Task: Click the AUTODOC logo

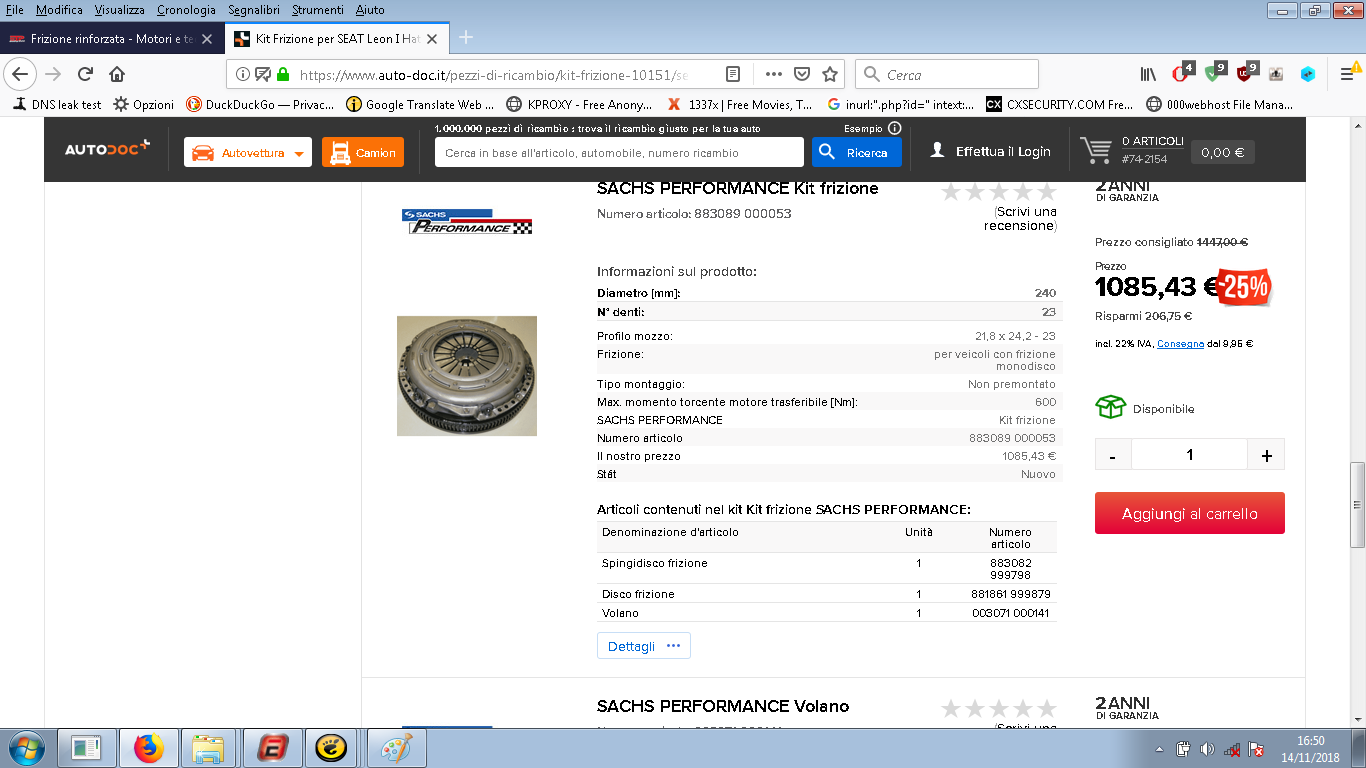Action: (x=107, y=150)
